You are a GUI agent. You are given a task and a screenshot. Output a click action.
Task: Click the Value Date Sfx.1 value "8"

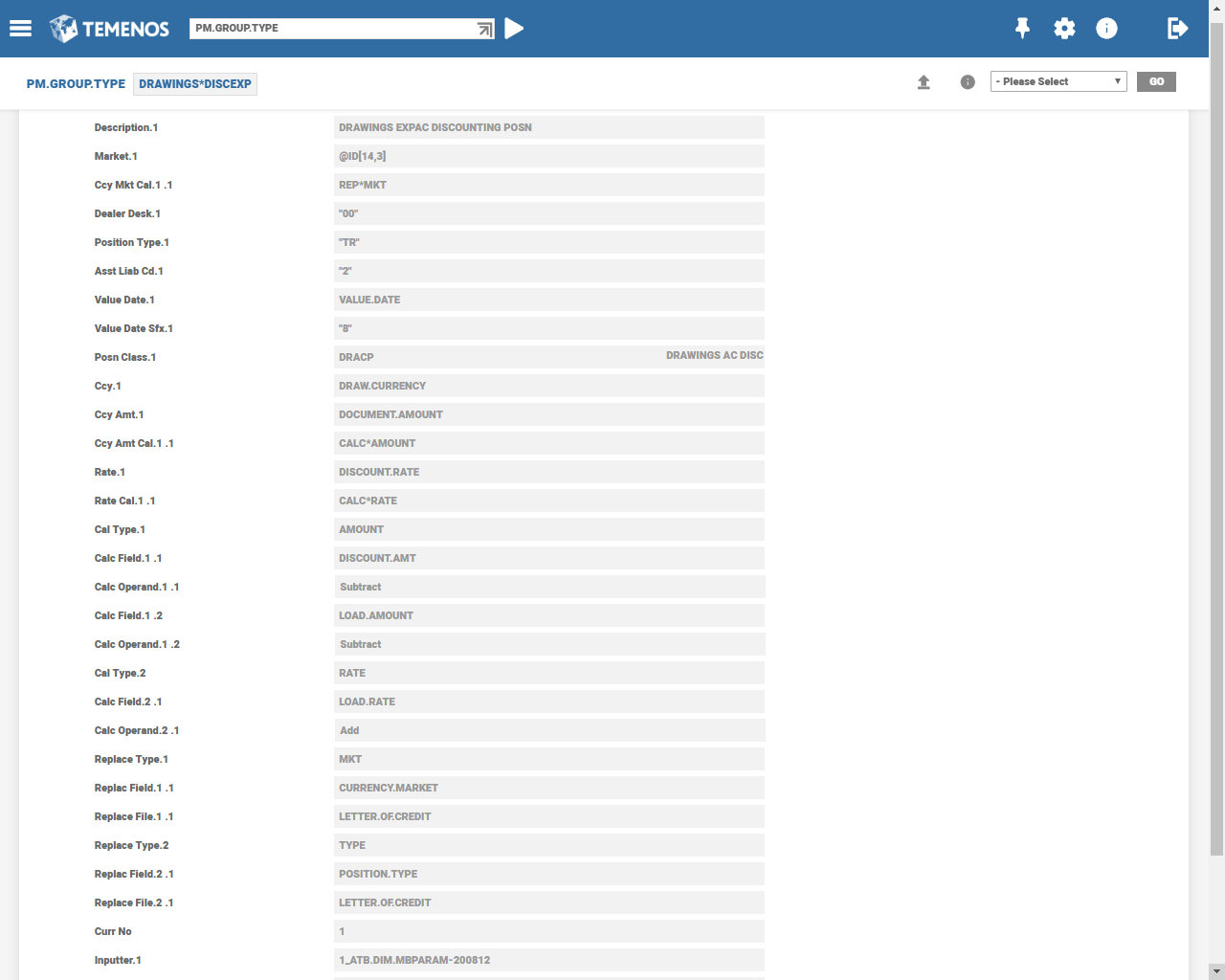click(x=549, y=328)
